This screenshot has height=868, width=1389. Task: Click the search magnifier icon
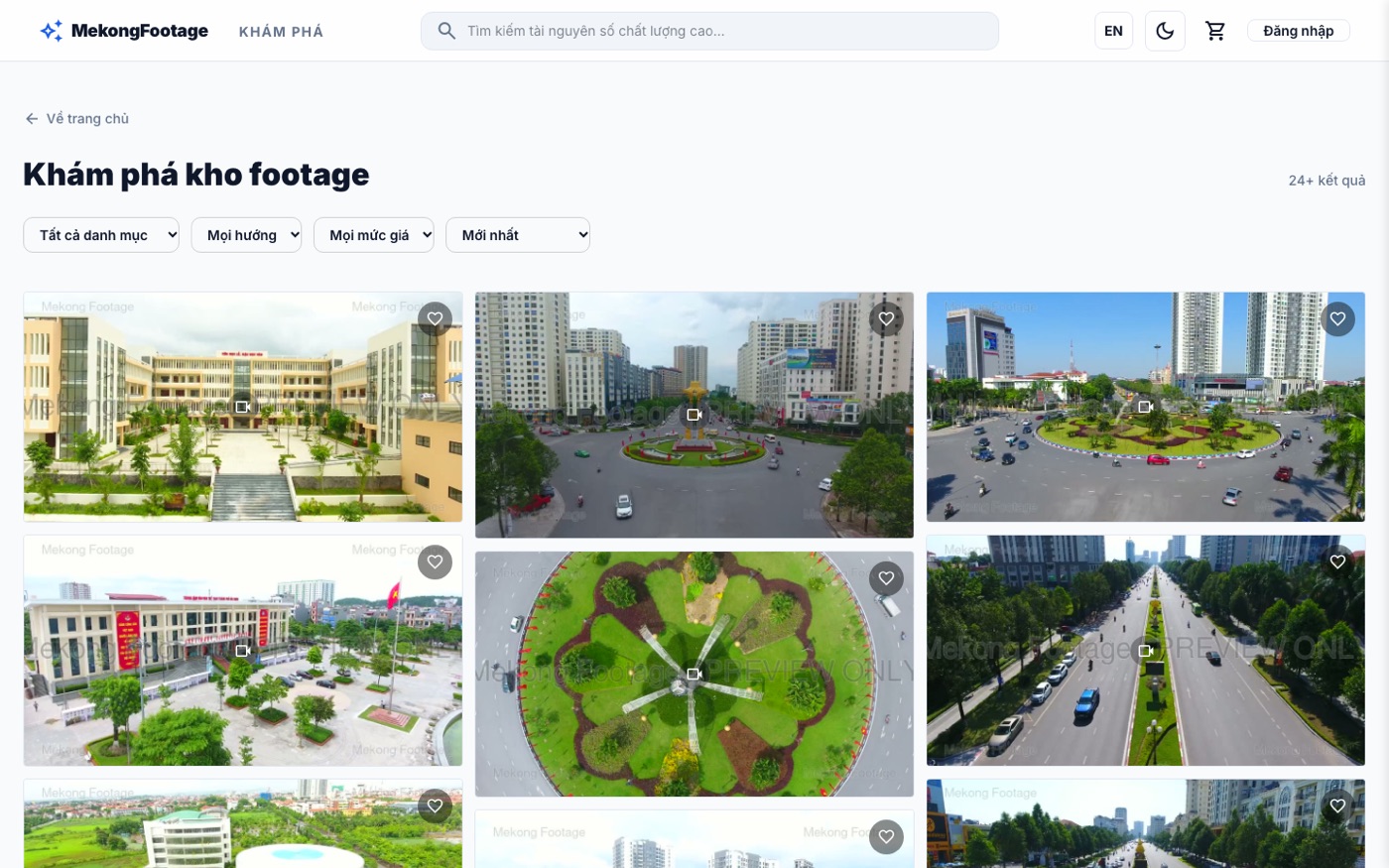(446, 31)
